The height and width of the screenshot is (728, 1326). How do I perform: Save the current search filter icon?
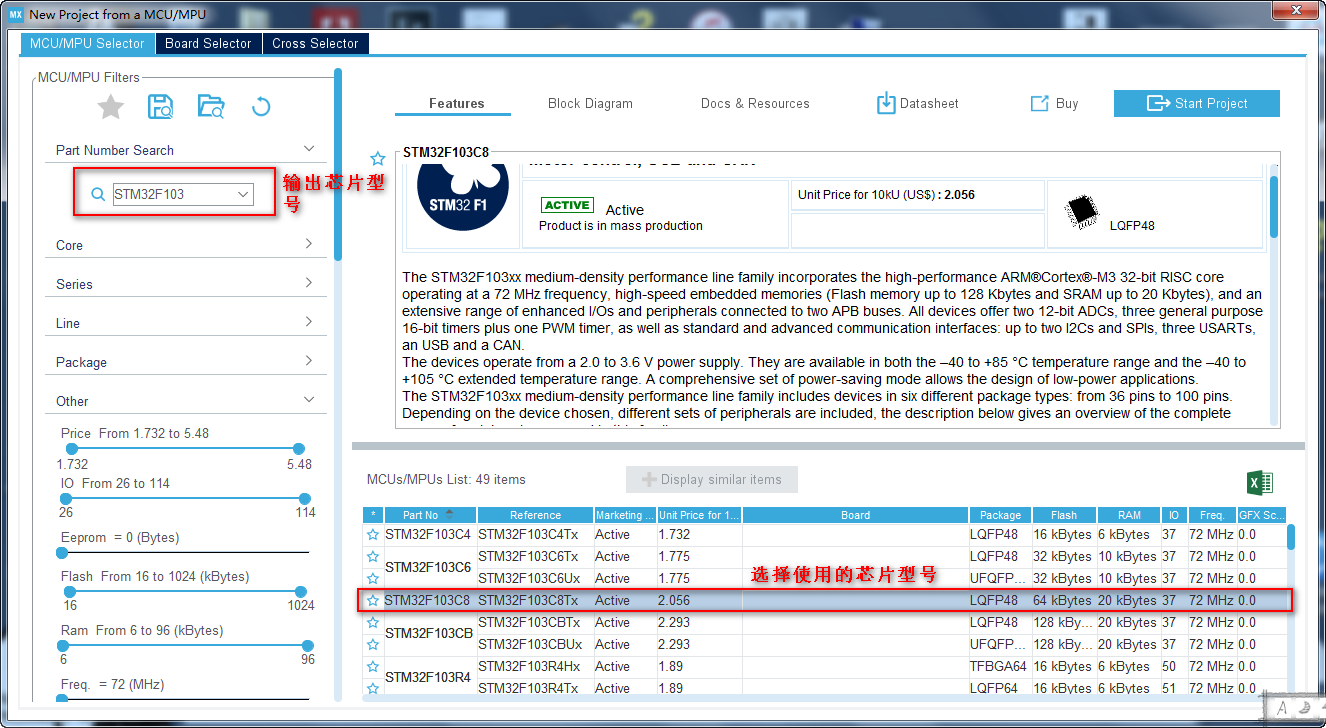tap(160, 106)
